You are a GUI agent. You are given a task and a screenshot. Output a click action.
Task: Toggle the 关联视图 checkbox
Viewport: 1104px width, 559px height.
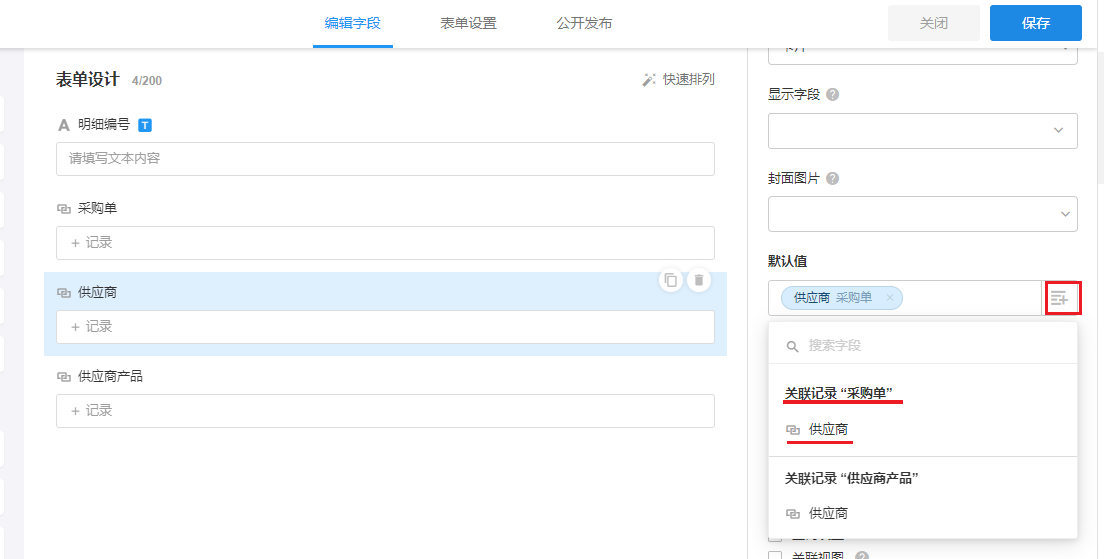click(775, 555)
